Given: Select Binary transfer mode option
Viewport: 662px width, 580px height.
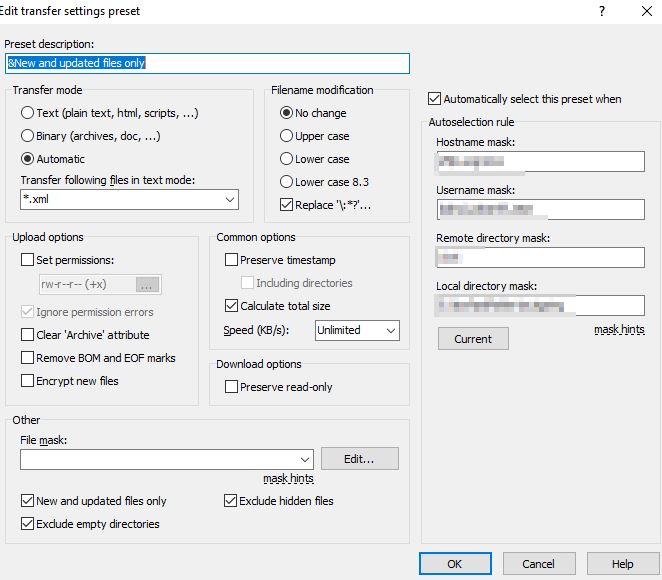Looking at the screenshot, I should click(28, 136).
